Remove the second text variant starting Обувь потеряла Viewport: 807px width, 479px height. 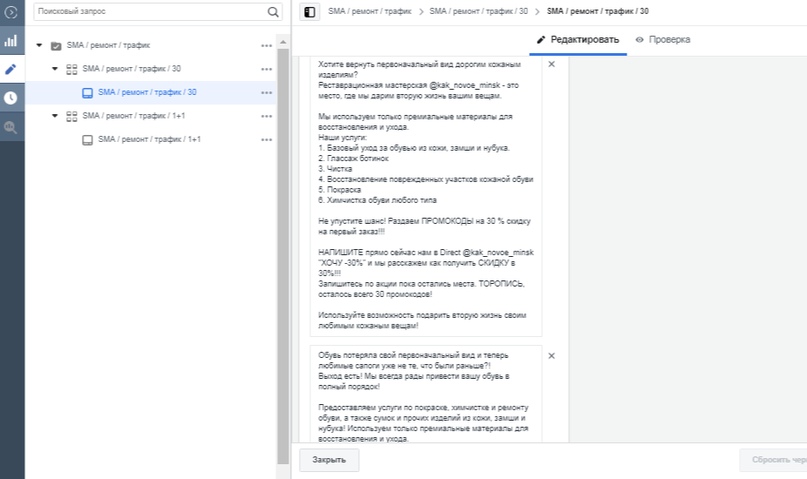pos(551,356)
